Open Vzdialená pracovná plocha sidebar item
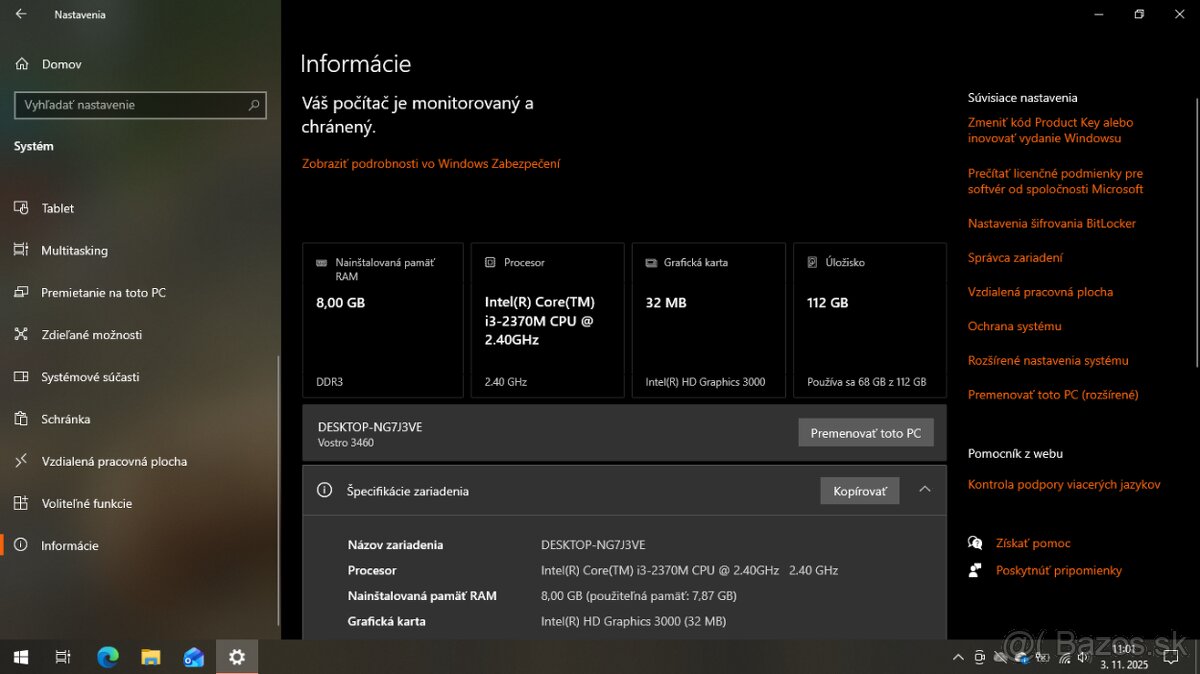1200x674 pixels. (x=113, y=461)
